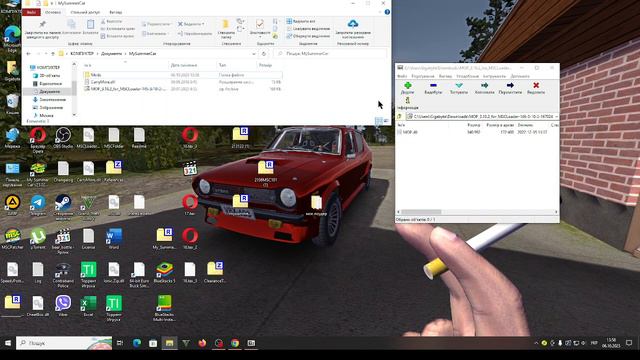Switch to the Share tab in Explorer ribbon
This screenshot has height=360, width=640.
pos(85,12)
